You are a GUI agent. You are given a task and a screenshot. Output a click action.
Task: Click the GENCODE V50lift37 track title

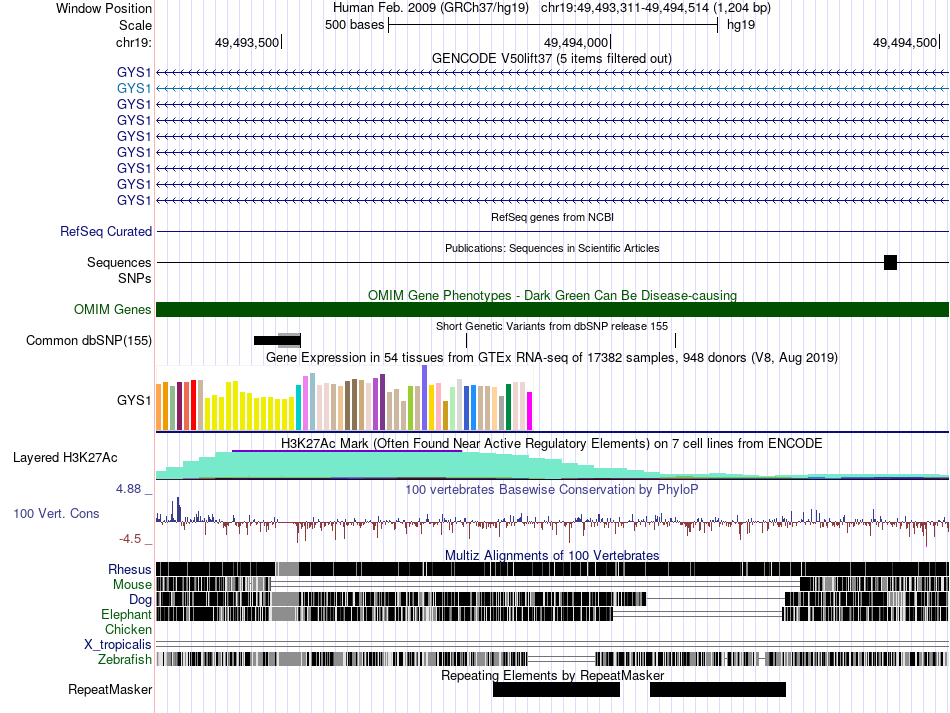tap(551, 59)
